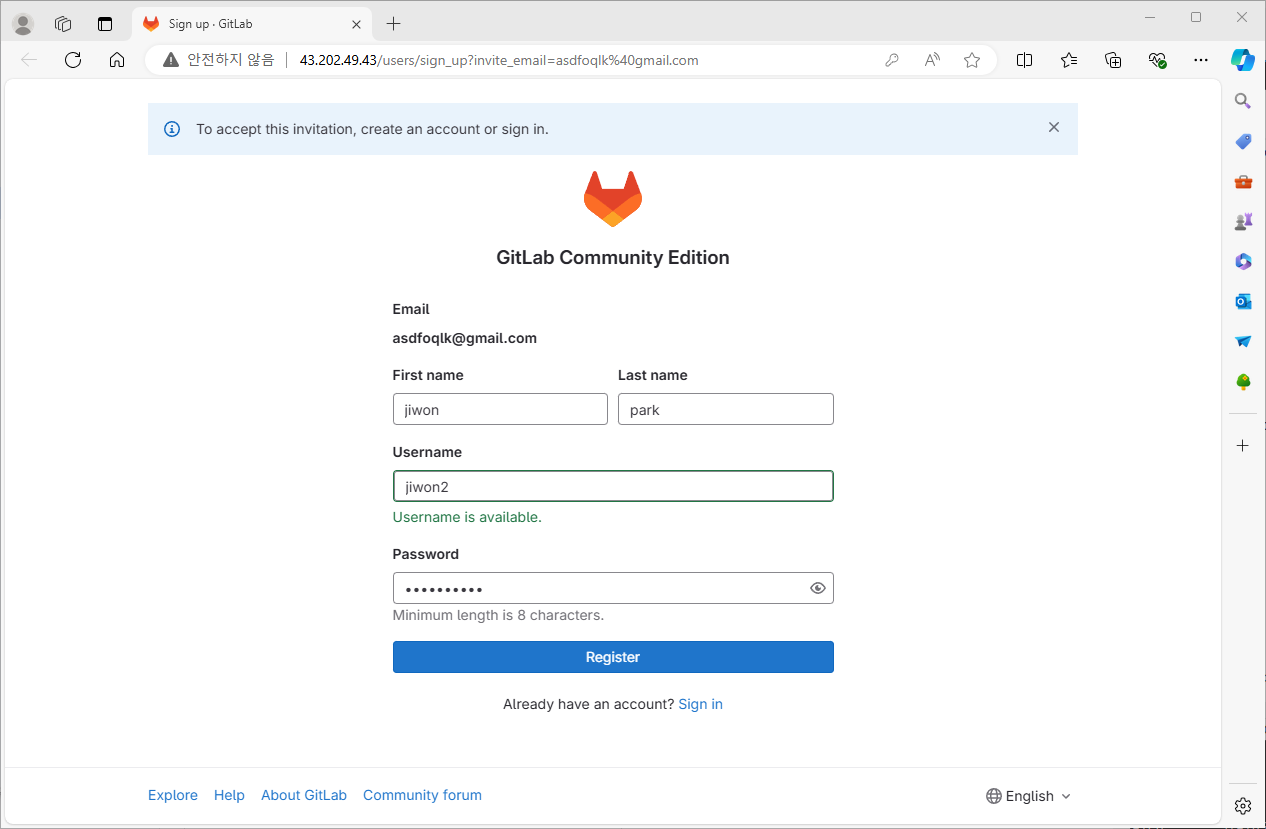Open the sidebar paper plane icon
Image resolution: width=1266 pixels, height=829 pixels.
[1243, 341]
